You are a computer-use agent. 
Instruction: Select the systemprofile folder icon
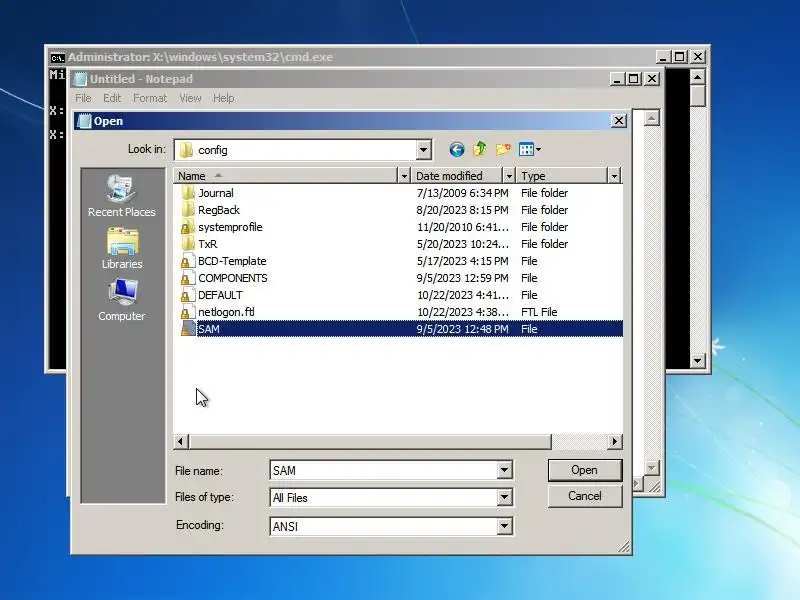(188, 227)
